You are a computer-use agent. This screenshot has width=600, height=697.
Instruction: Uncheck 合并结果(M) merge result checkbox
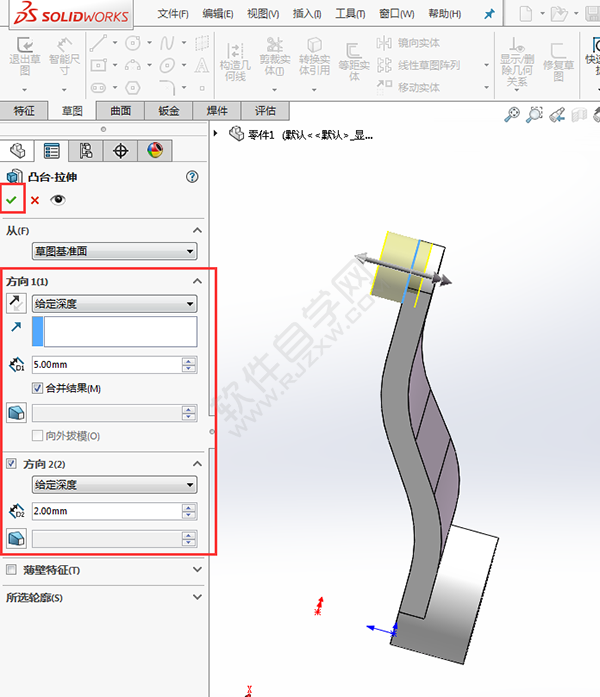tap(37, 388)
